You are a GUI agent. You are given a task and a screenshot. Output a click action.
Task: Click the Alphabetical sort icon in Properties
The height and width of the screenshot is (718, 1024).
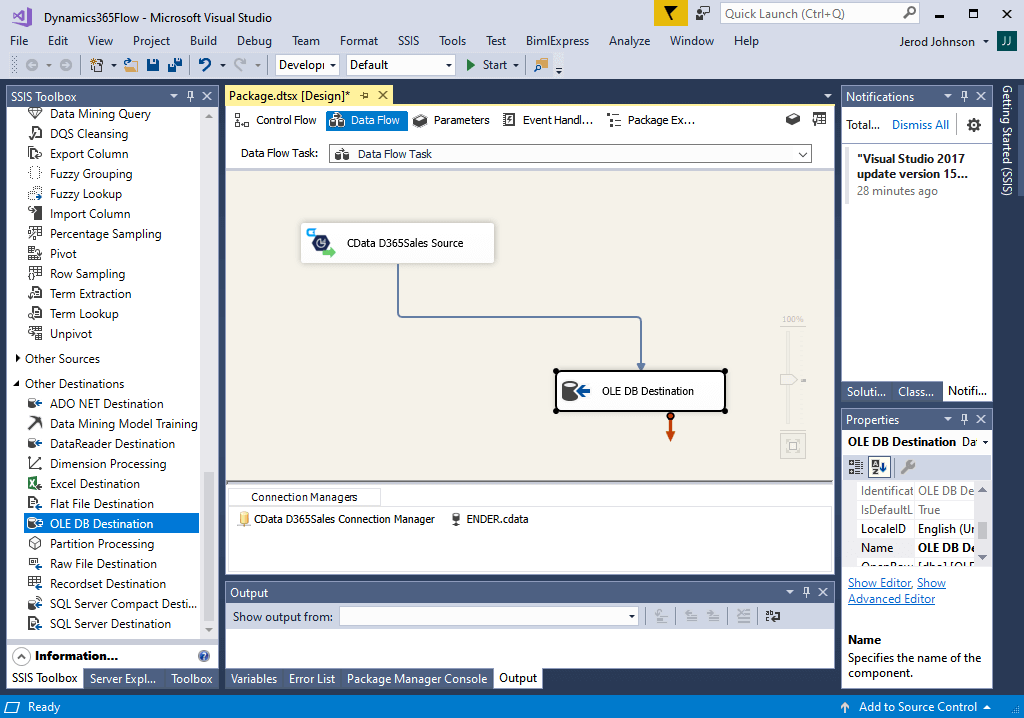(x=880, y=467)
